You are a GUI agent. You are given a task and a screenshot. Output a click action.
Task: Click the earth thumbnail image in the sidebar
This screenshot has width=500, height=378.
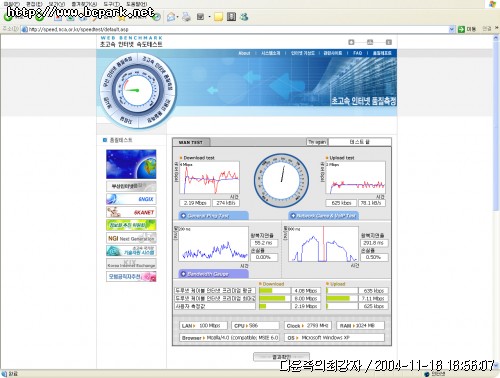pyautogui.click(x=131, y=164)
